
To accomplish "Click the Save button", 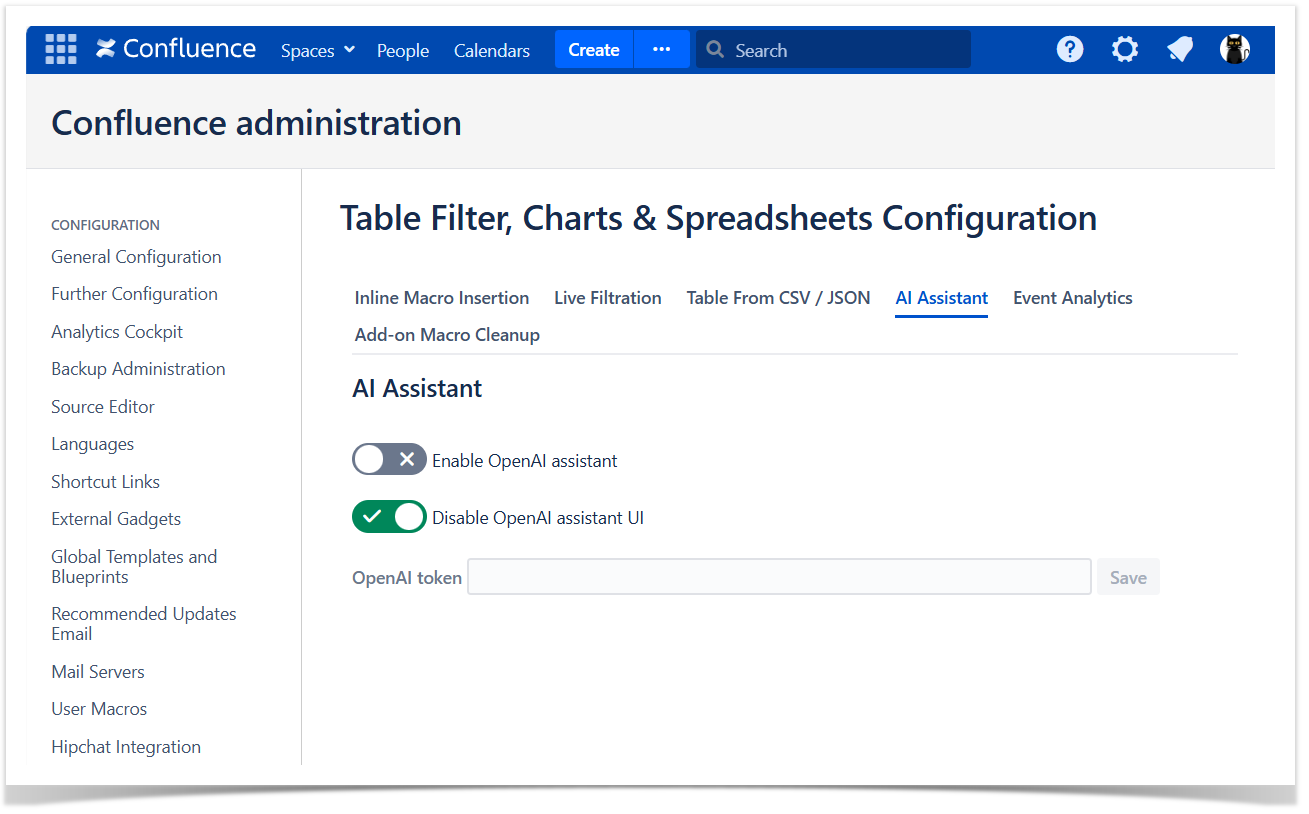I will coord(1128,577).
